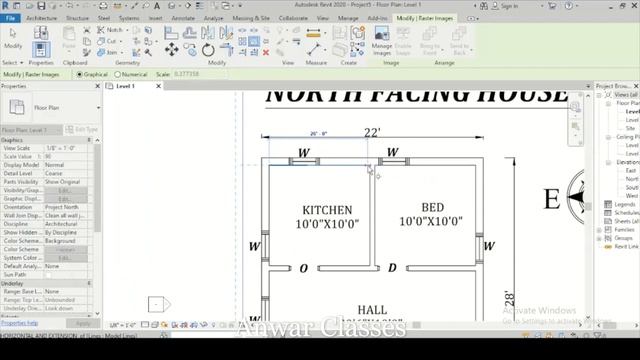Select the Modify arrow tool
Image resolution: width=640 pixels, height=360 pixels.
click(13, 38)
